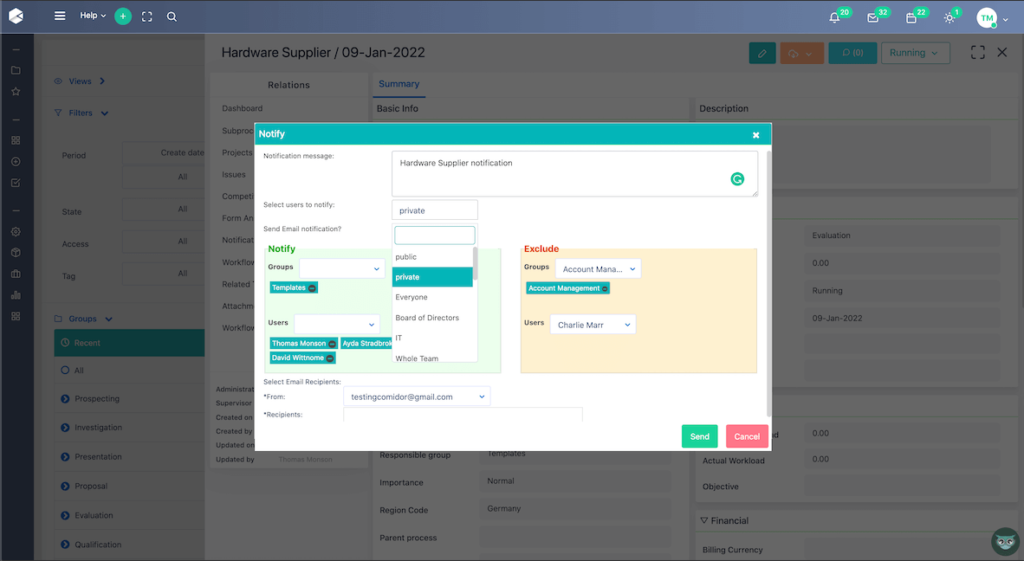Toggle the fullscreen icon next to plus
The image size is (1024, 561).
click(147, 16)
